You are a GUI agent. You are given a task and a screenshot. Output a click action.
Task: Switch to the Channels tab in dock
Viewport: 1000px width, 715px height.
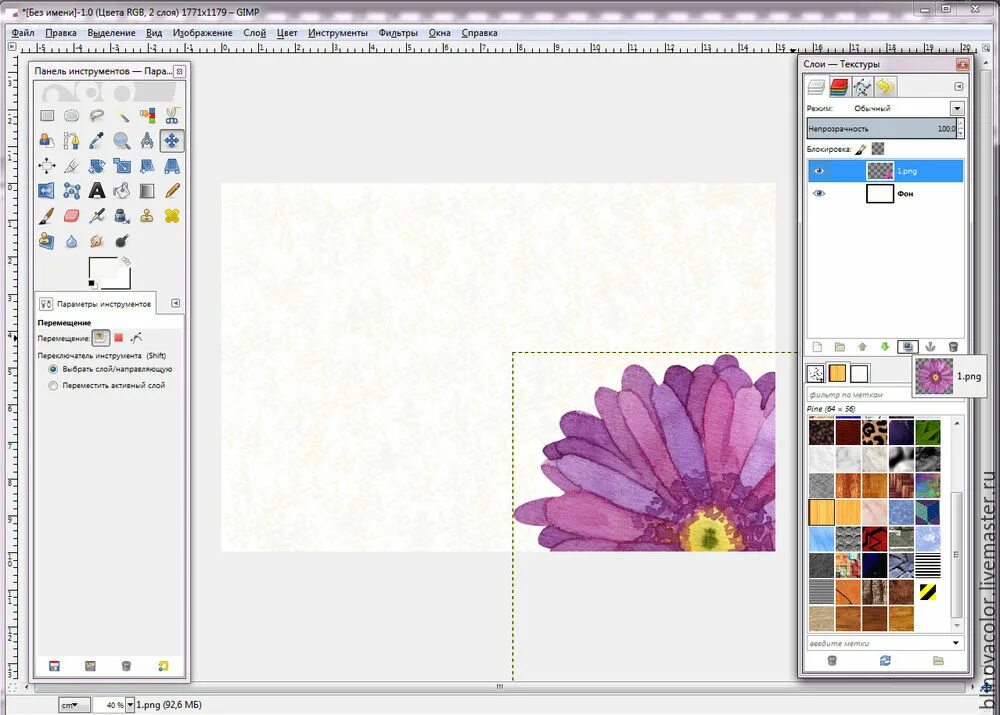(839, 87)
